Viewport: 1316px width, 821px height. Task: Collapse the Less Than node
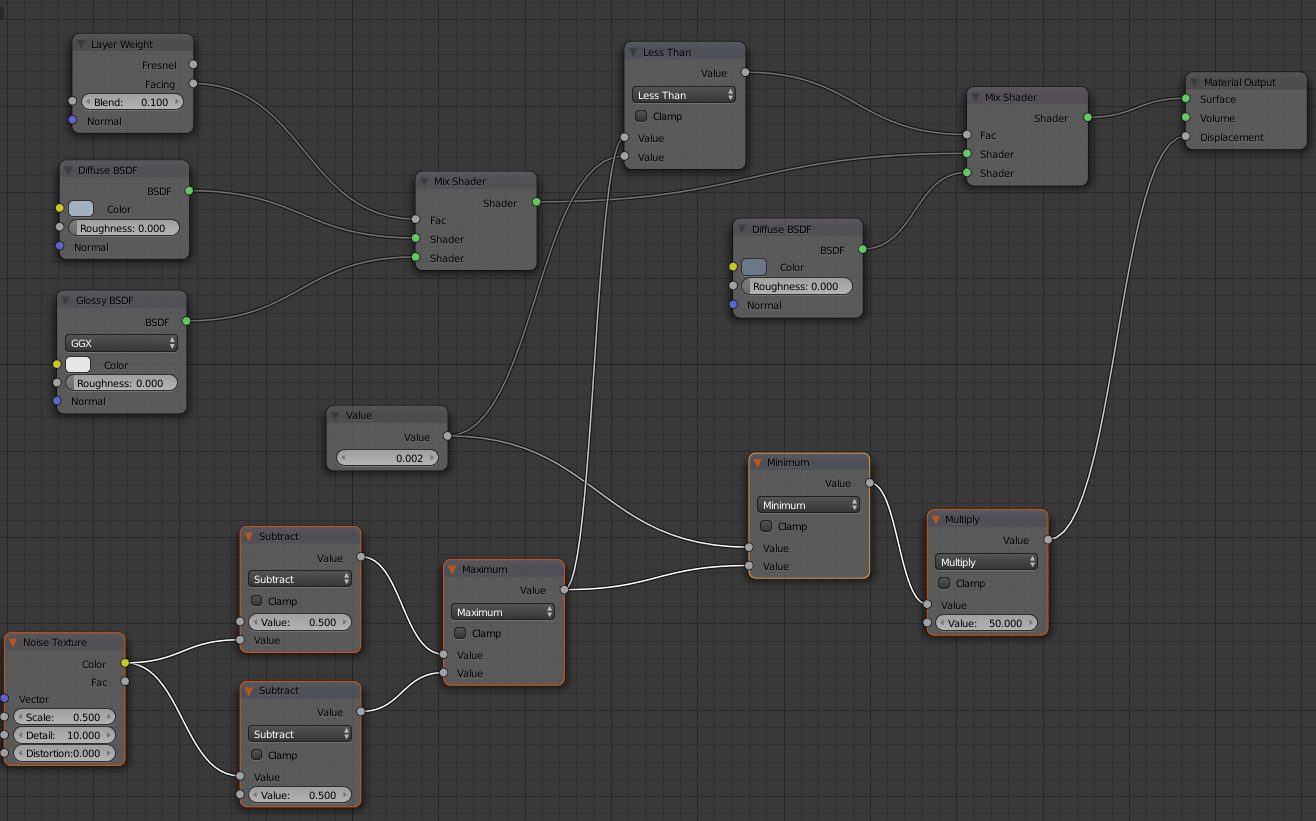[x=634, y=52]
